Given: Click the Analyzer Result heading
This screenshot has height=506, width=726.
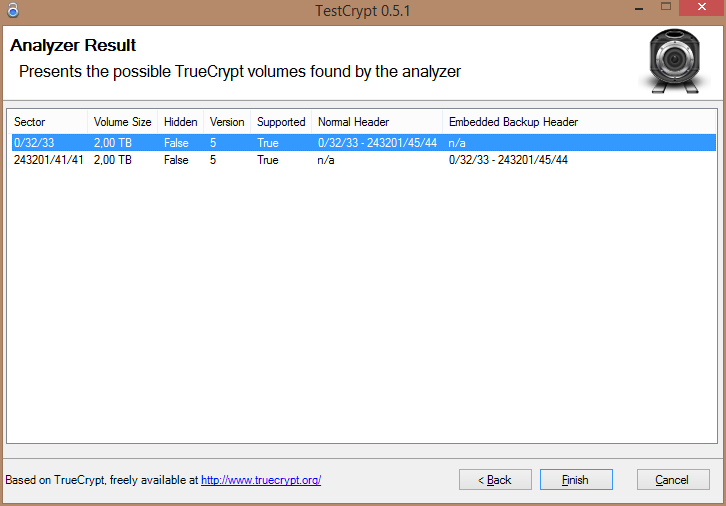Looking at the screenshot, I should [x=73, y=45].
